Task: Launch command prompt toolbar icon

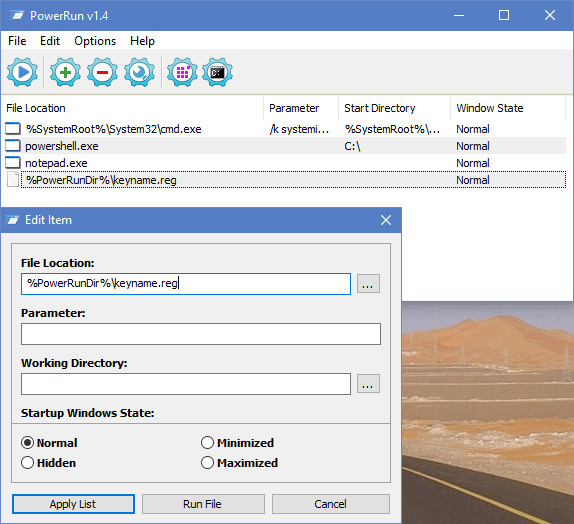Action: click(x=217, y=72)
